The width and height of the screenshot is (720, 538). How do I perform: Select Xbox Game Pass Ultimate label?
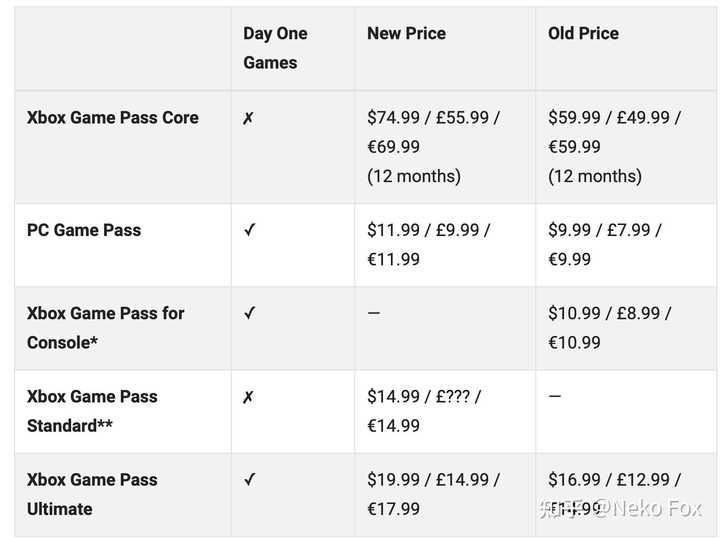point(92,494)
